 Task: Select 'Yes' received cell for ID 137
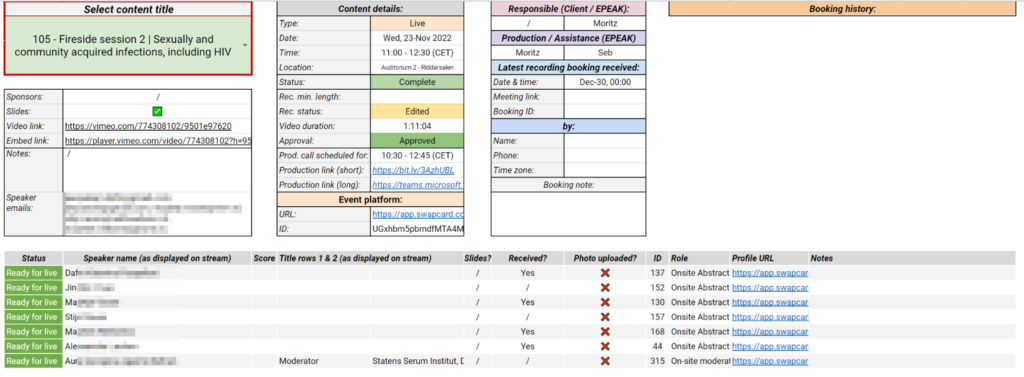click(x=528, y=273)
